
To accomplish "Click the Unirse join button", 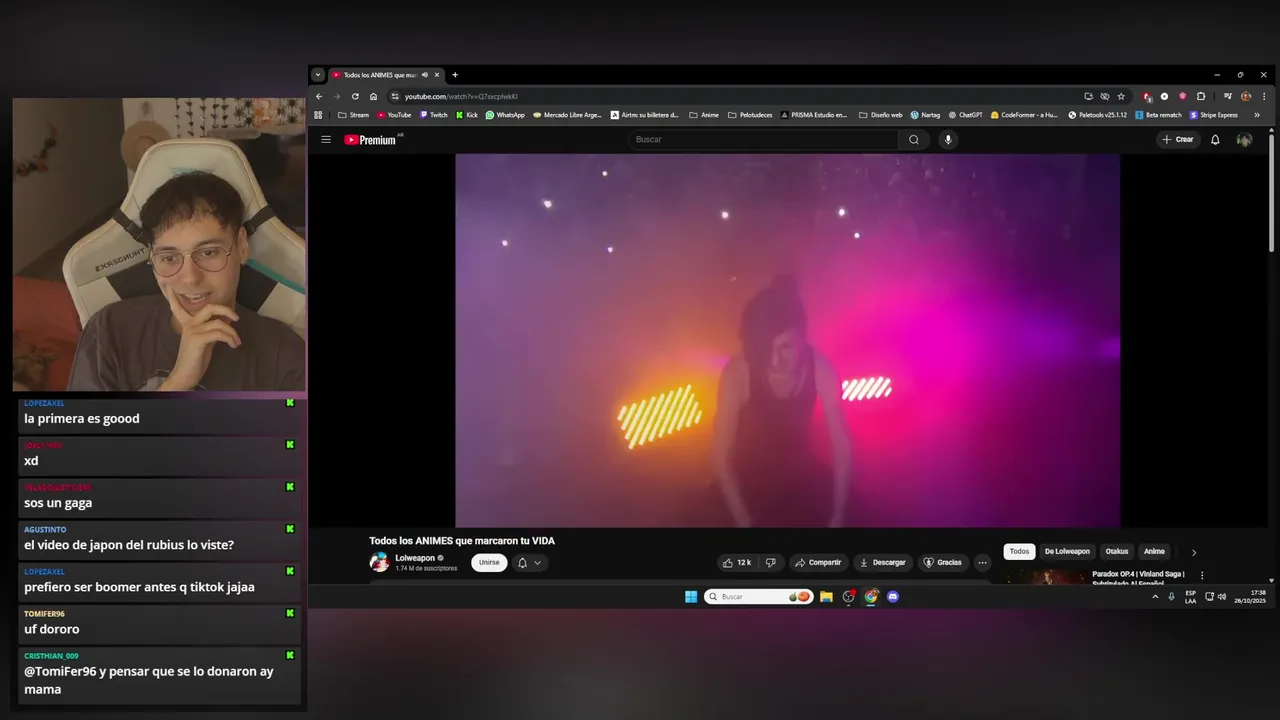I will coord(489,562).
